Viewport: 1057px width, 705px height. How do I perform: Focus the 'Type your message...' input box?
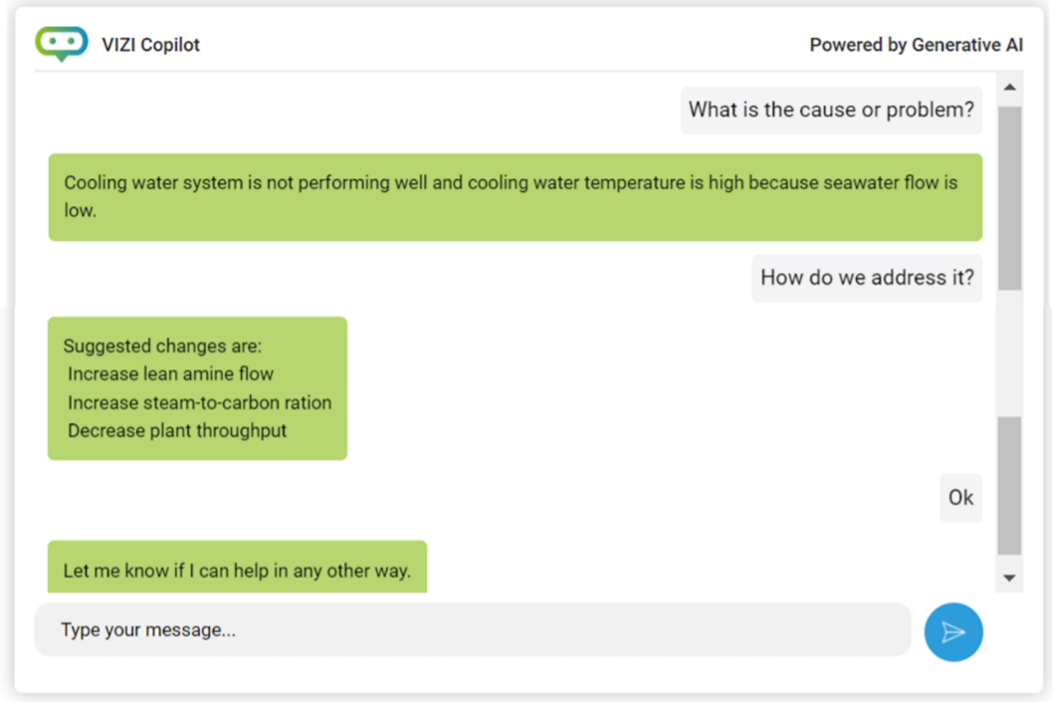(472, 630)
